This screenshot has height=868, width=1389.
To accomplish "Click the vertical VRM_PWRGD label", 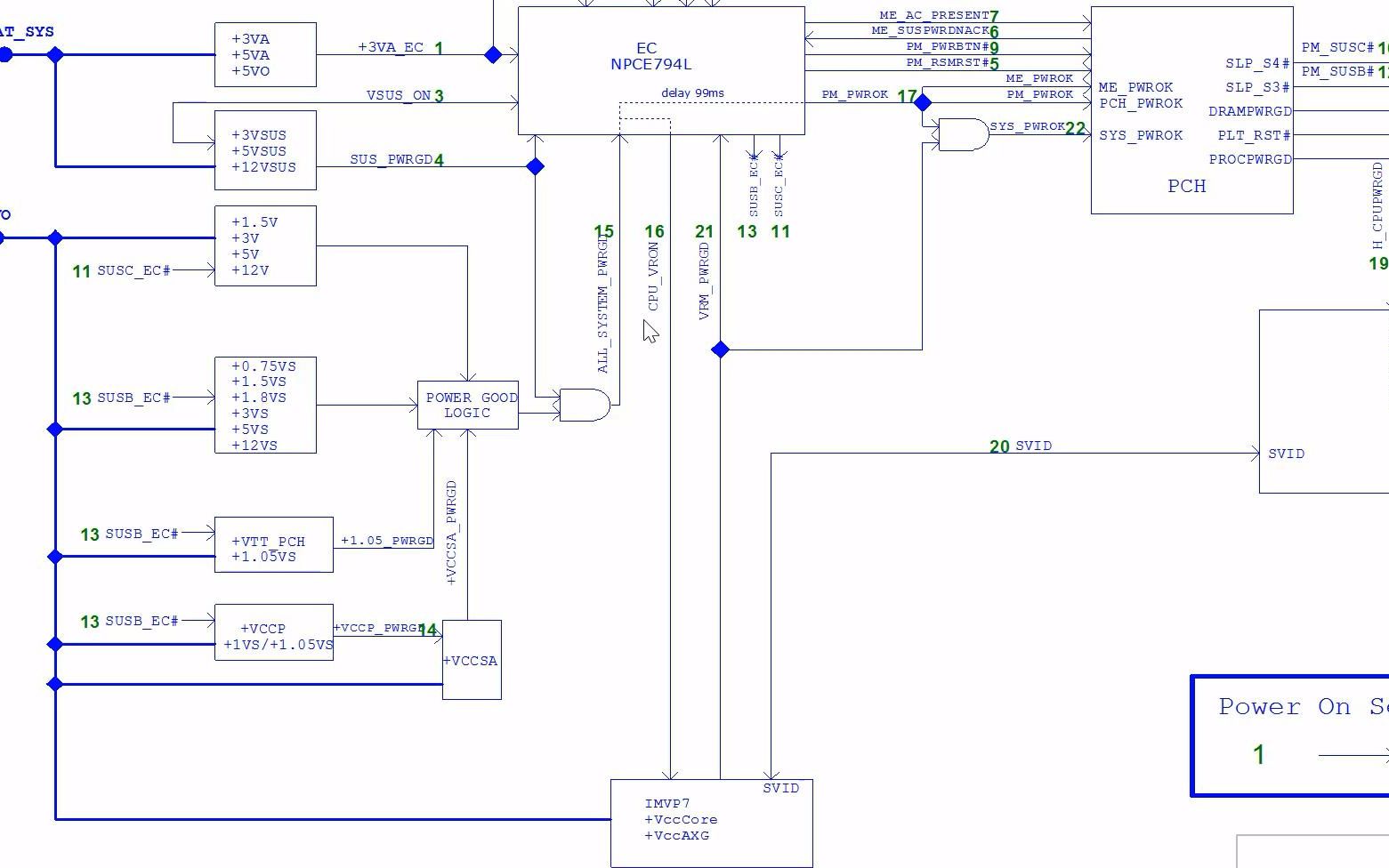I will 704,281.
